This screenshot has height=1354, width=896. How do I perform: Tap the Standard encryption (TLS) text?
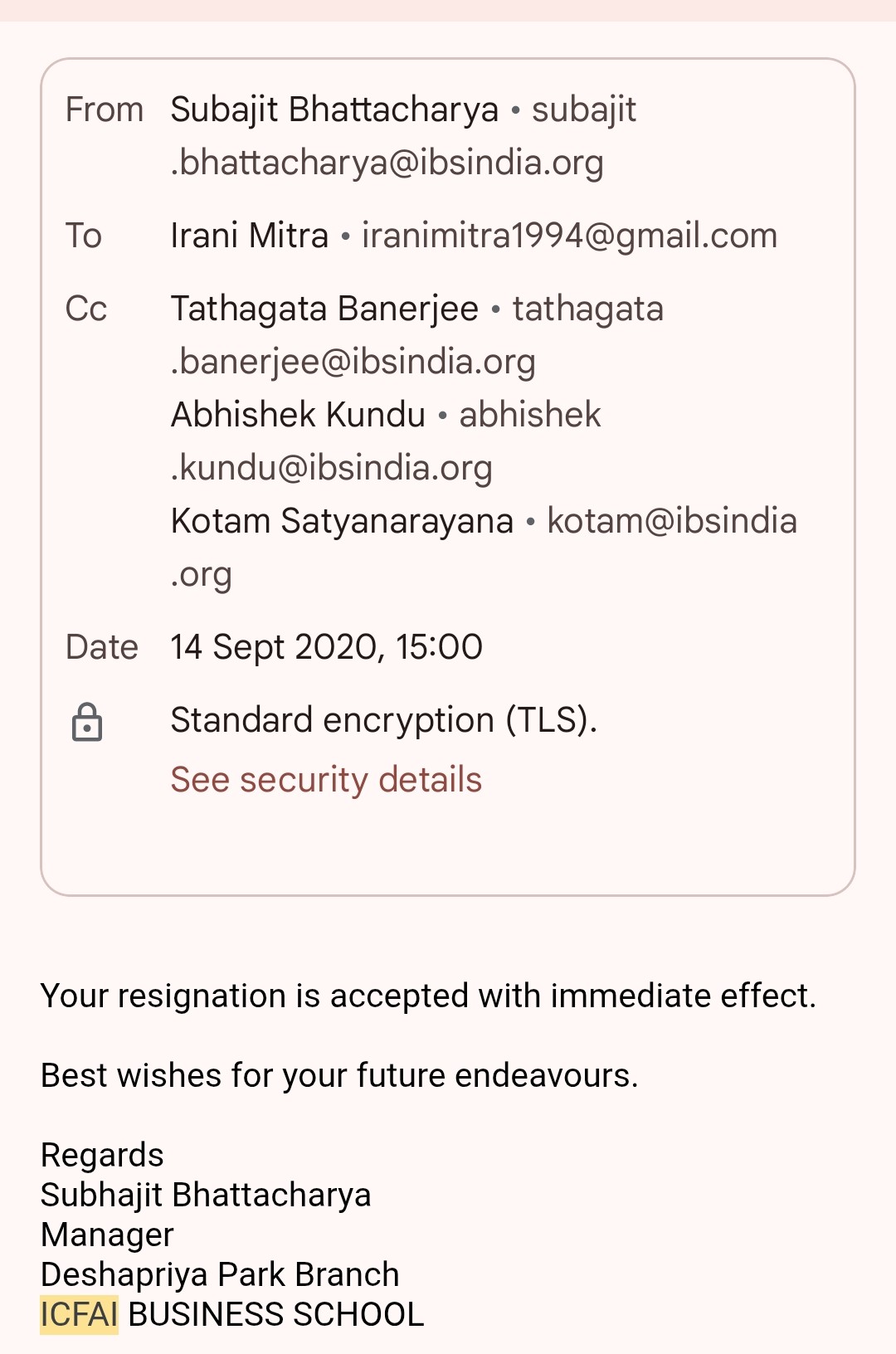(383, 720)
